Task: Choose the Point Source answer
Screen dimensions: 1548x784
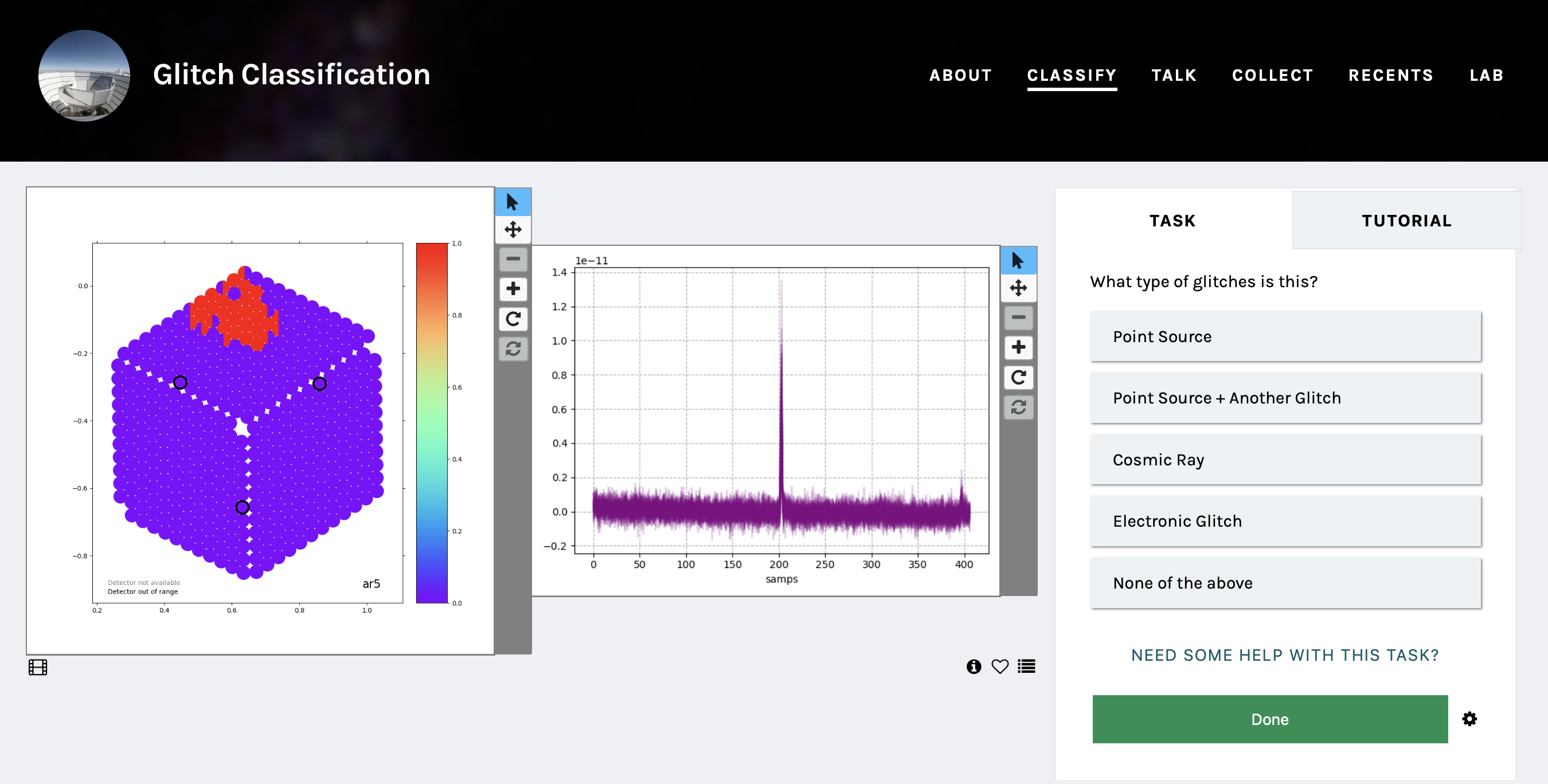Action: tap(1285, 336)
